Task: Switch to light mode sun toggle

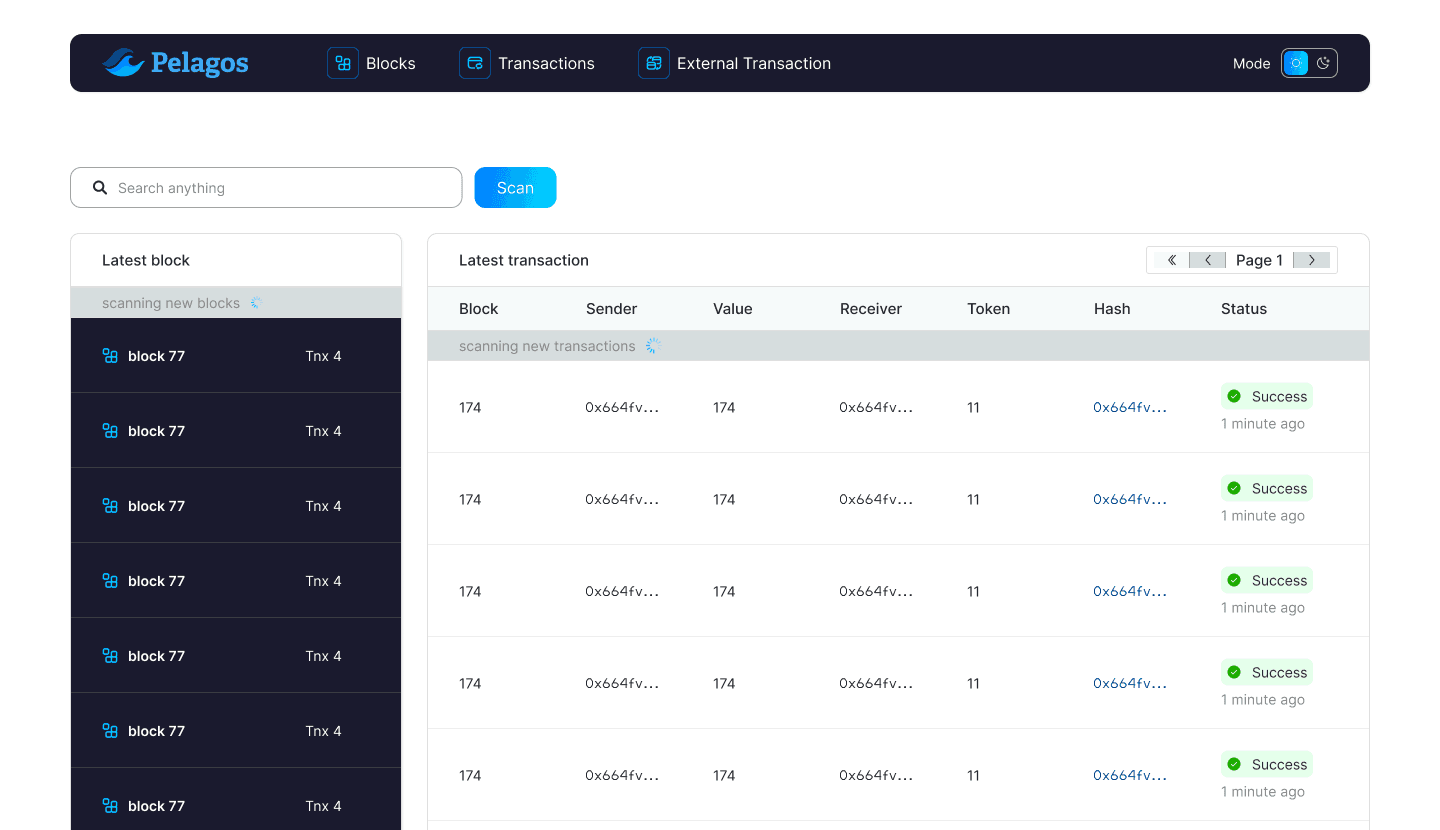Action: click(x=1296, y=63)
